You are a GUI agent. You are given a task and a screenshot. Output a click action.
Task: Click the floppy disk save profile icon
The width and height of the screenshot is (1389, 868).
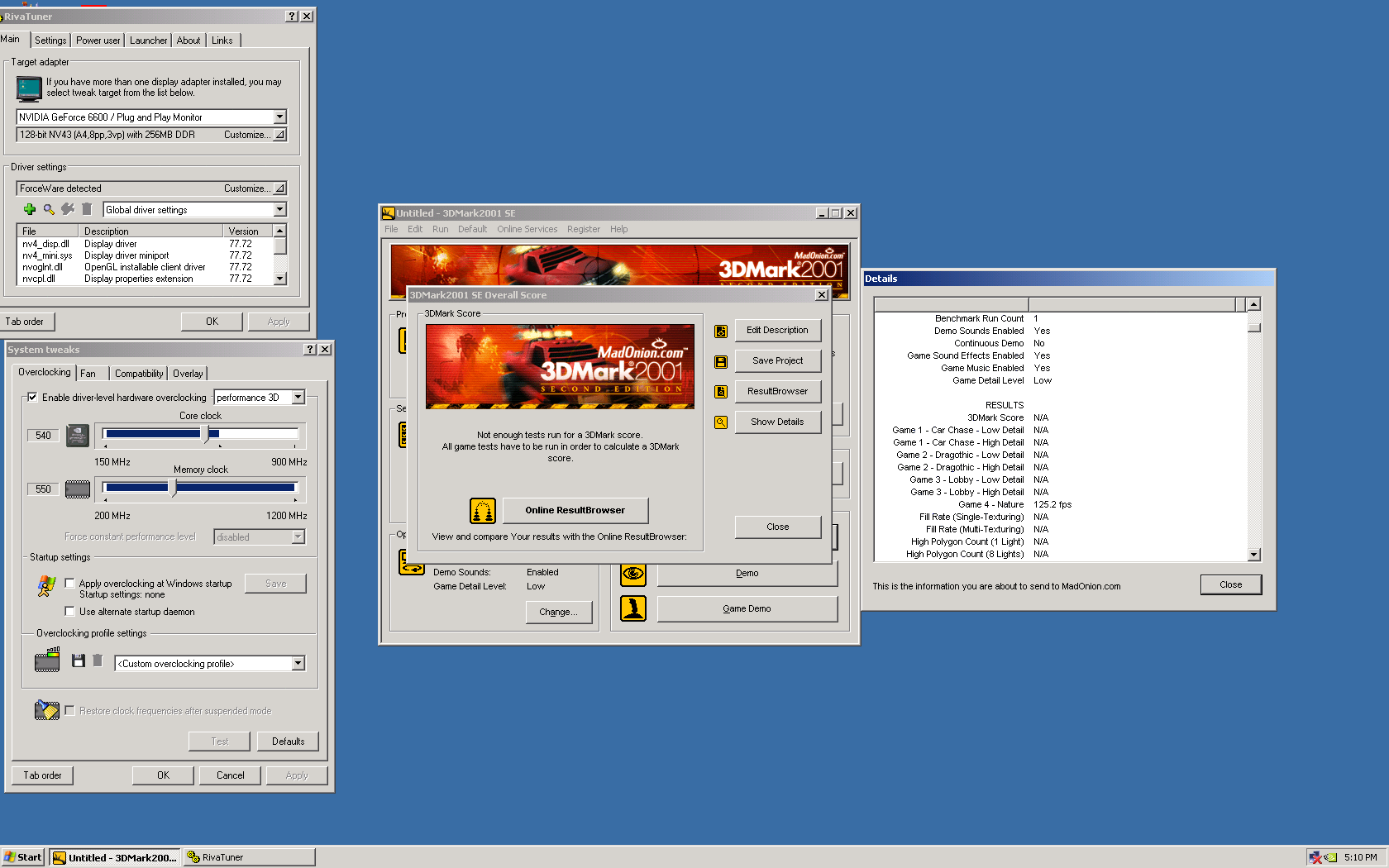click(x=79, y=661)
